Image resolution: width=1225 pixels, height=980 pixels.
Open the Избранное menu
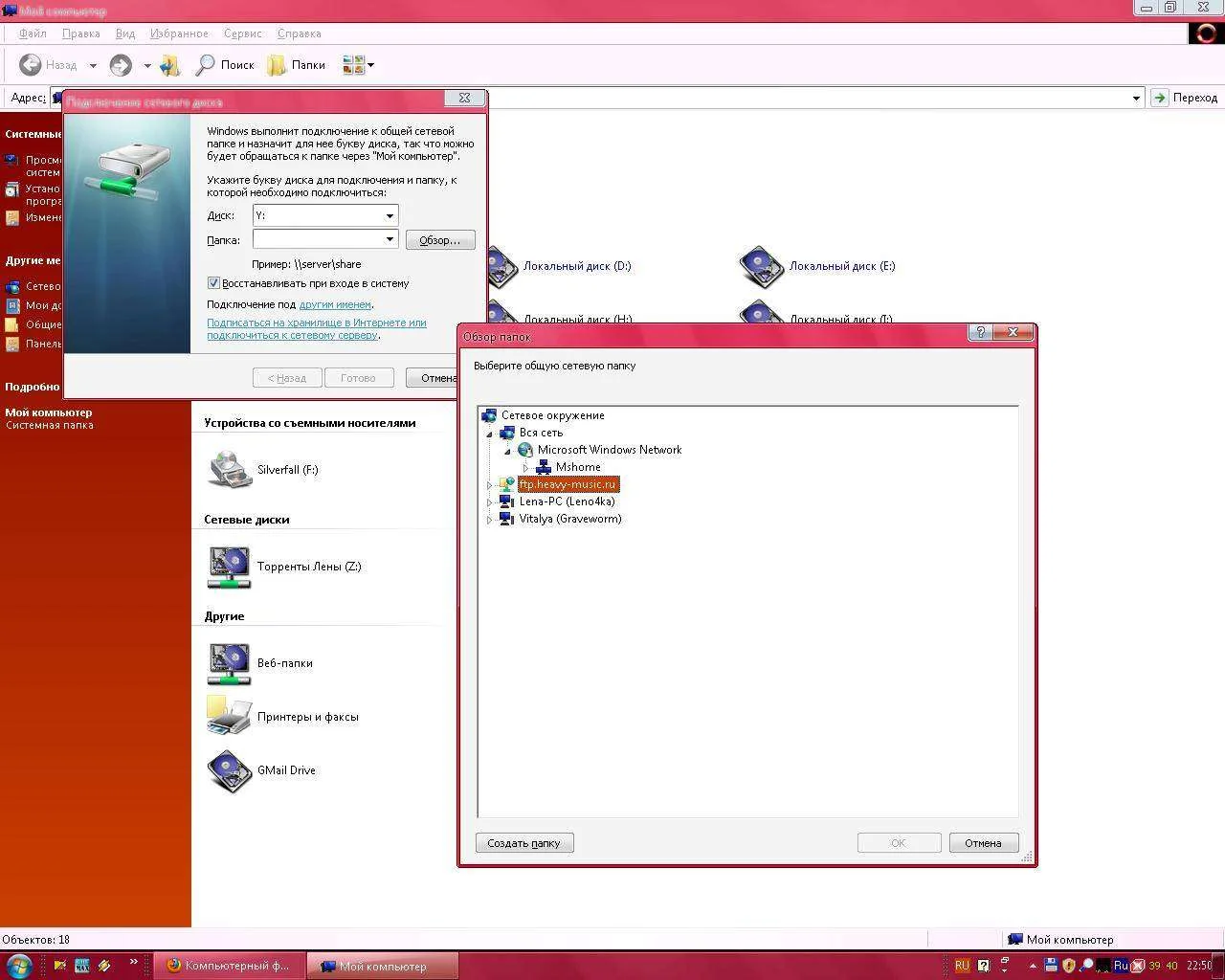[179, 33]
